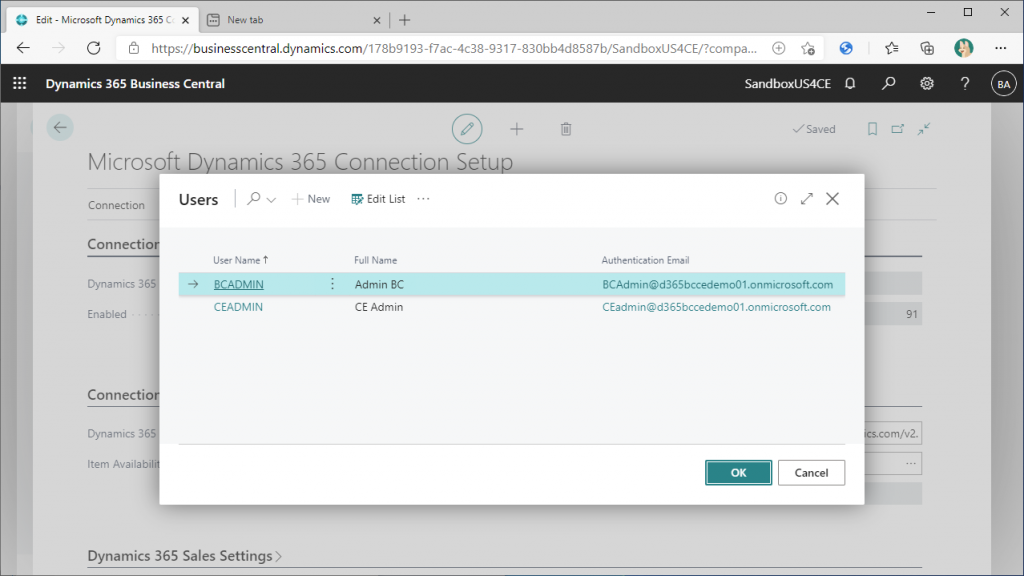The image size is (1024, 576).
Task: Click the Cancel button
Action: pos(811,473)
